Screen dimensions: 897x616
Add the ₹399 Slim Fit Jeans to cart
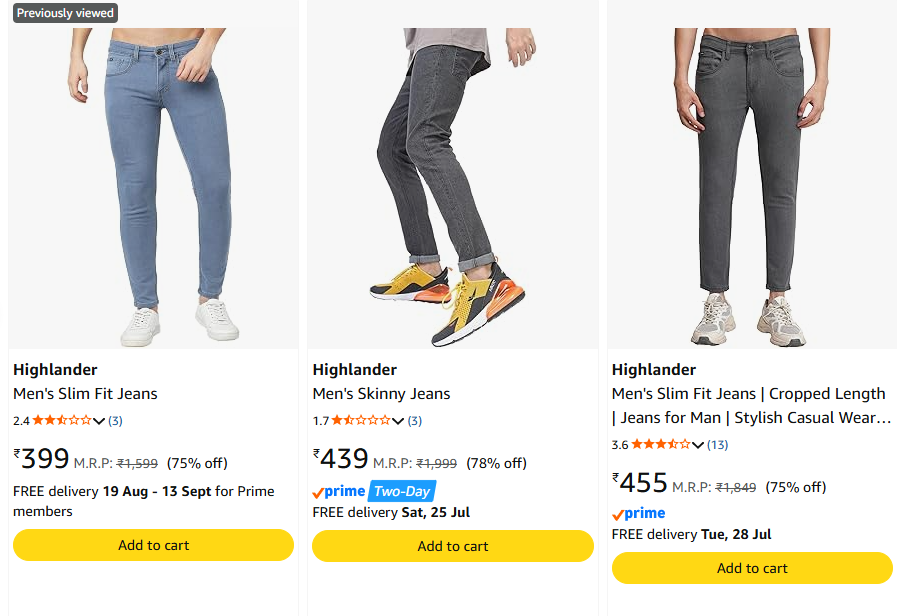[x=153, y=545]
